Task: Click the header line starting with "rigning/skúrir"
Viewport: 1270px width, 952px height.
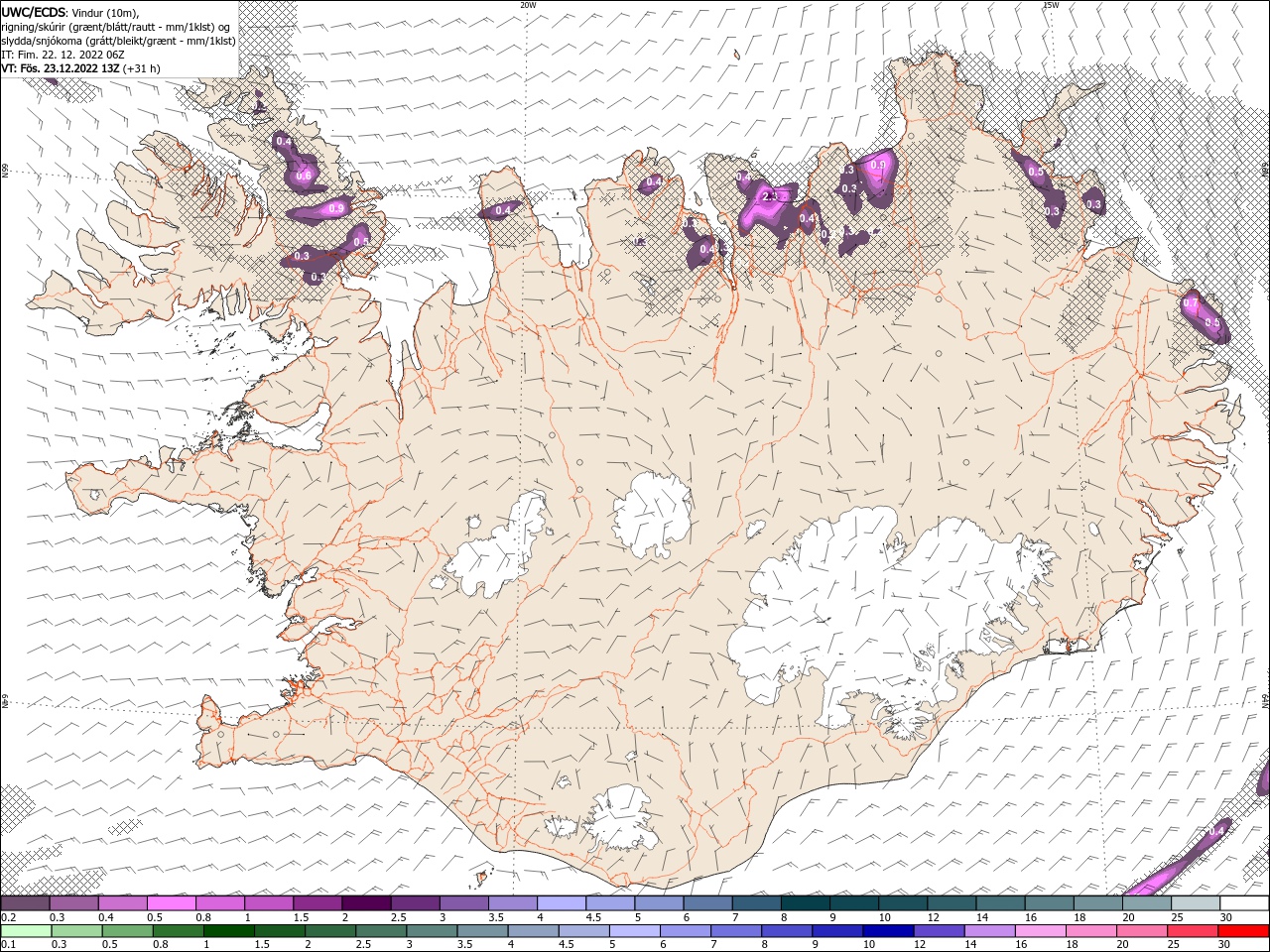Action: point(117,26)
